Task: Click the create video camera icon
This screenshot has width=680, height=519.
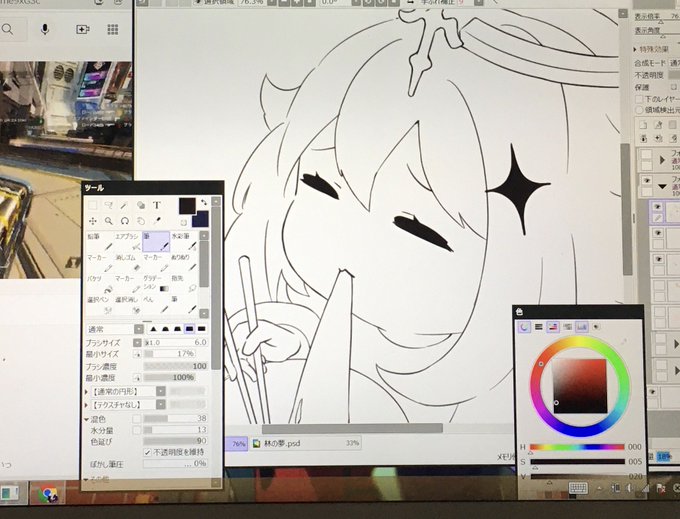Action: (x=82, y=29)
